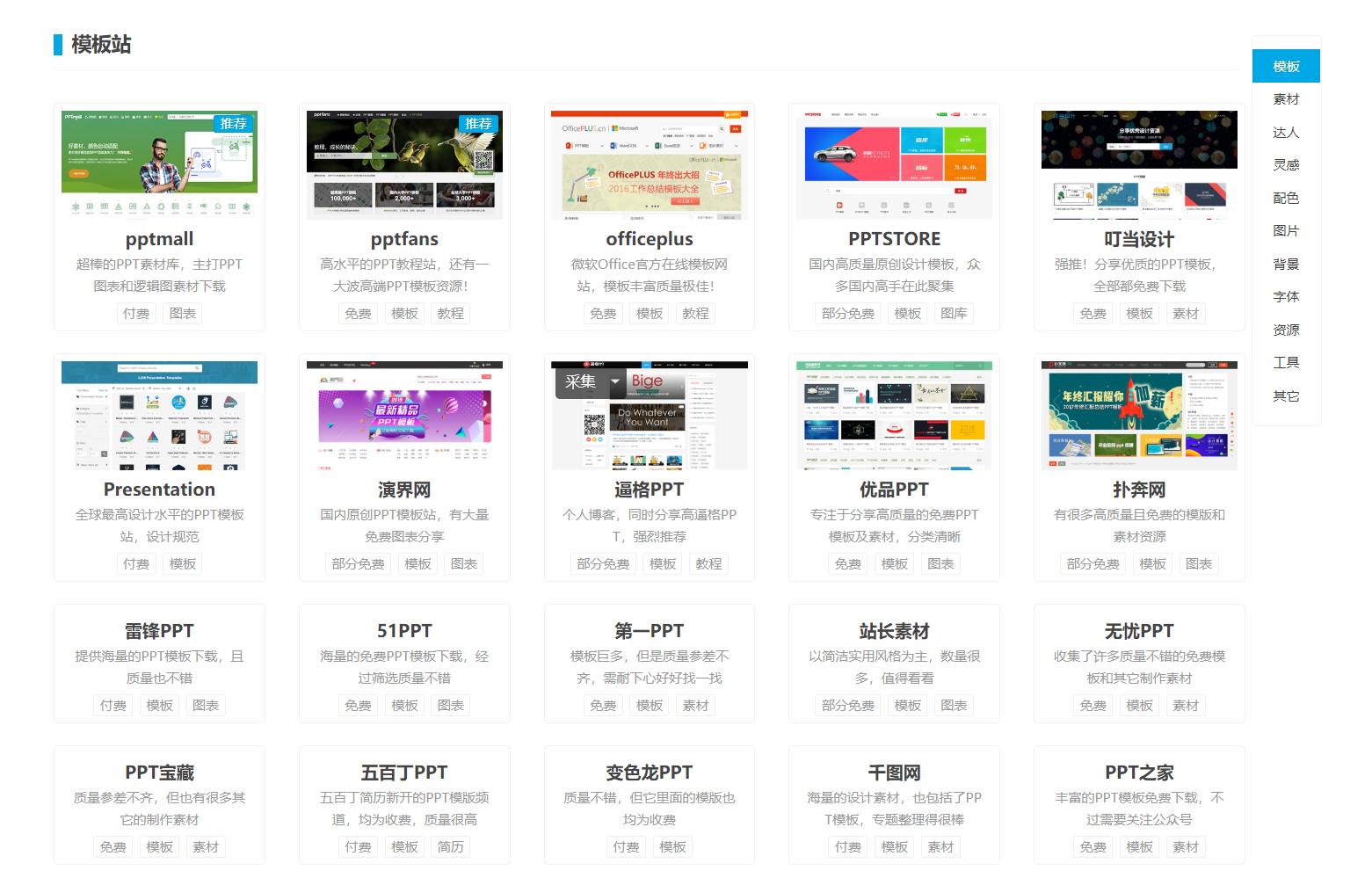Click the PPT宝藏 card title
Viewport: 1372px width, 878px height.
pyautogui.click(x=159, y=773)
